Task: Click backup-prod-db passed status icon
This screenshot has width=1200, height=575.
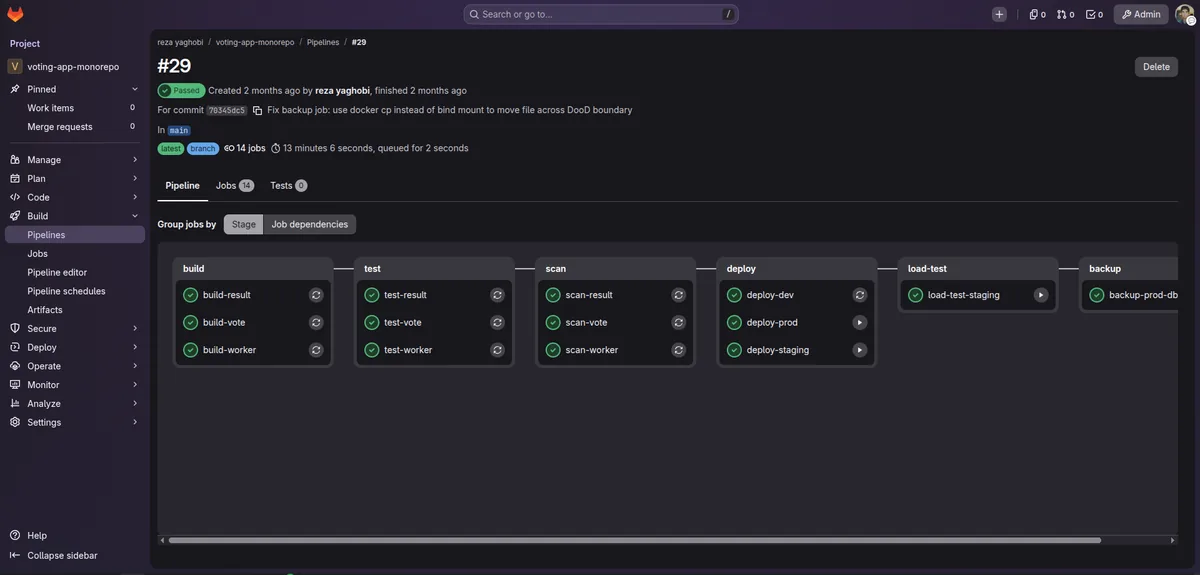Action: pyautogui.click(x=1097, y=295)
